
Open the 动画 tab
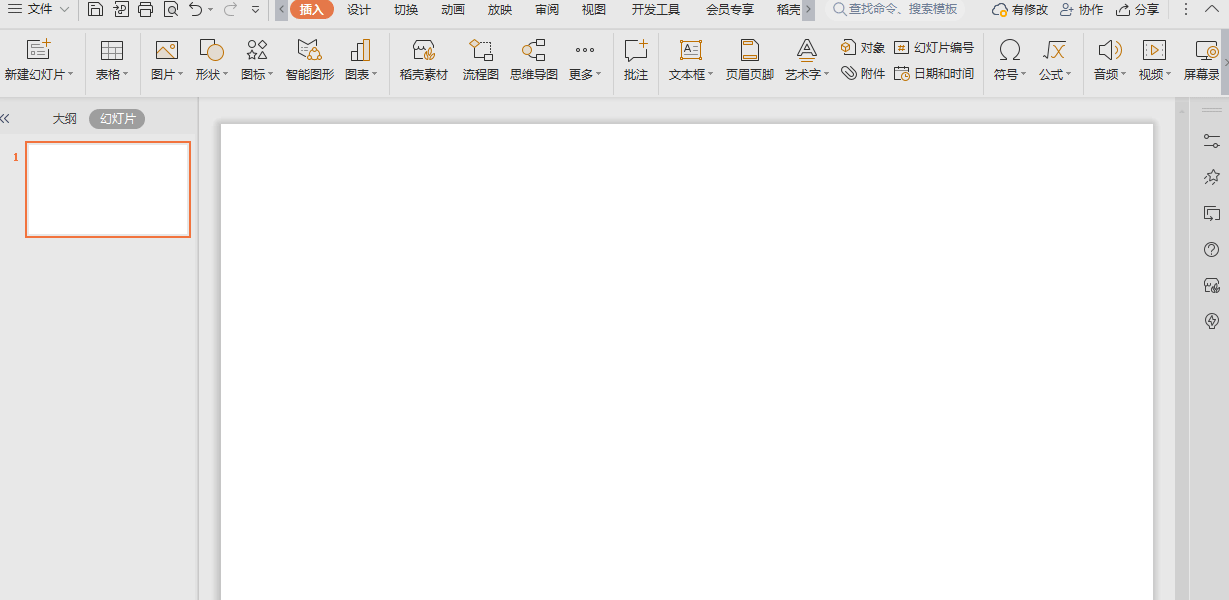[453, 10]
